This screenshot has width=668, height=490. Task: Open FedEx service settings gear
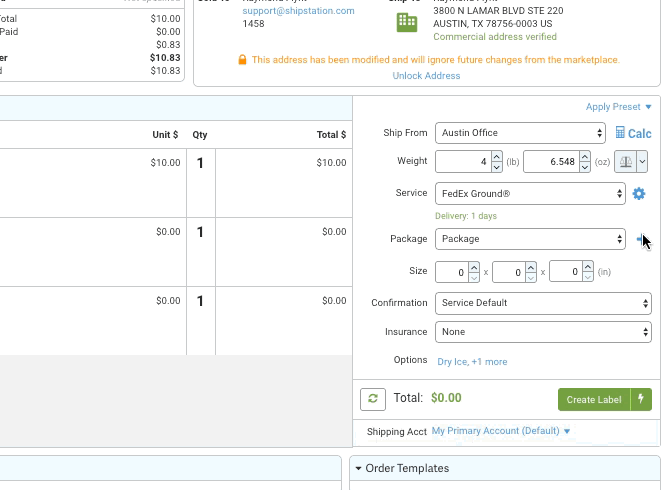coord(639,194)
